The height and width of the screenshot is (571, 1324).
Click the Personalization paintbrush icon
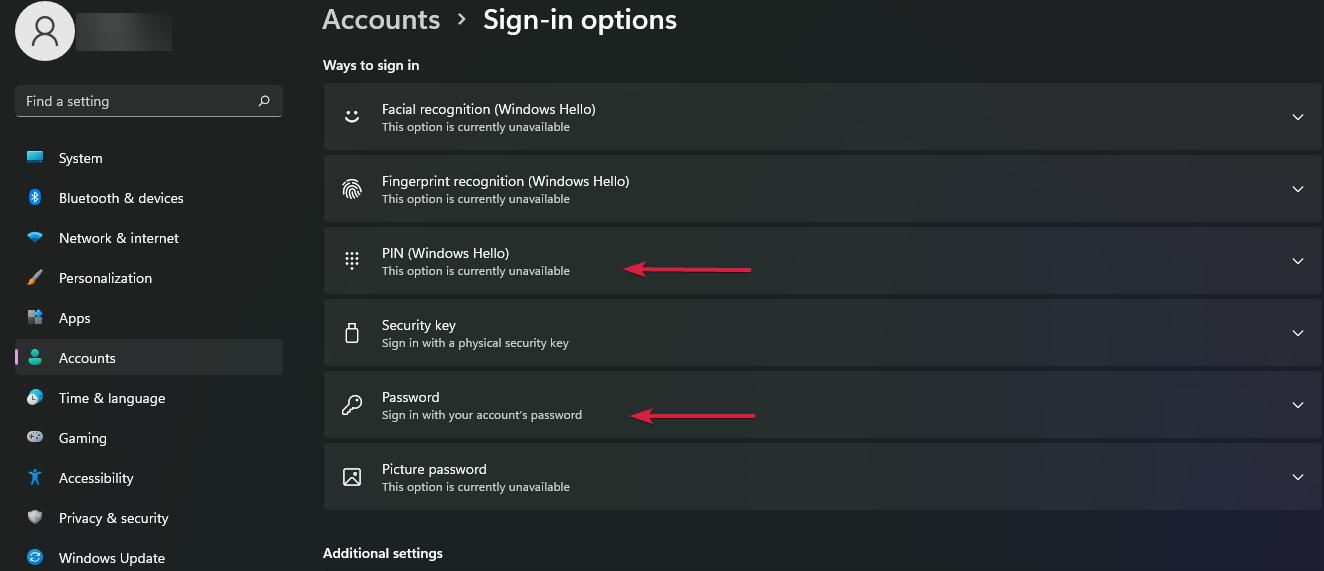(x=35, y=278)
